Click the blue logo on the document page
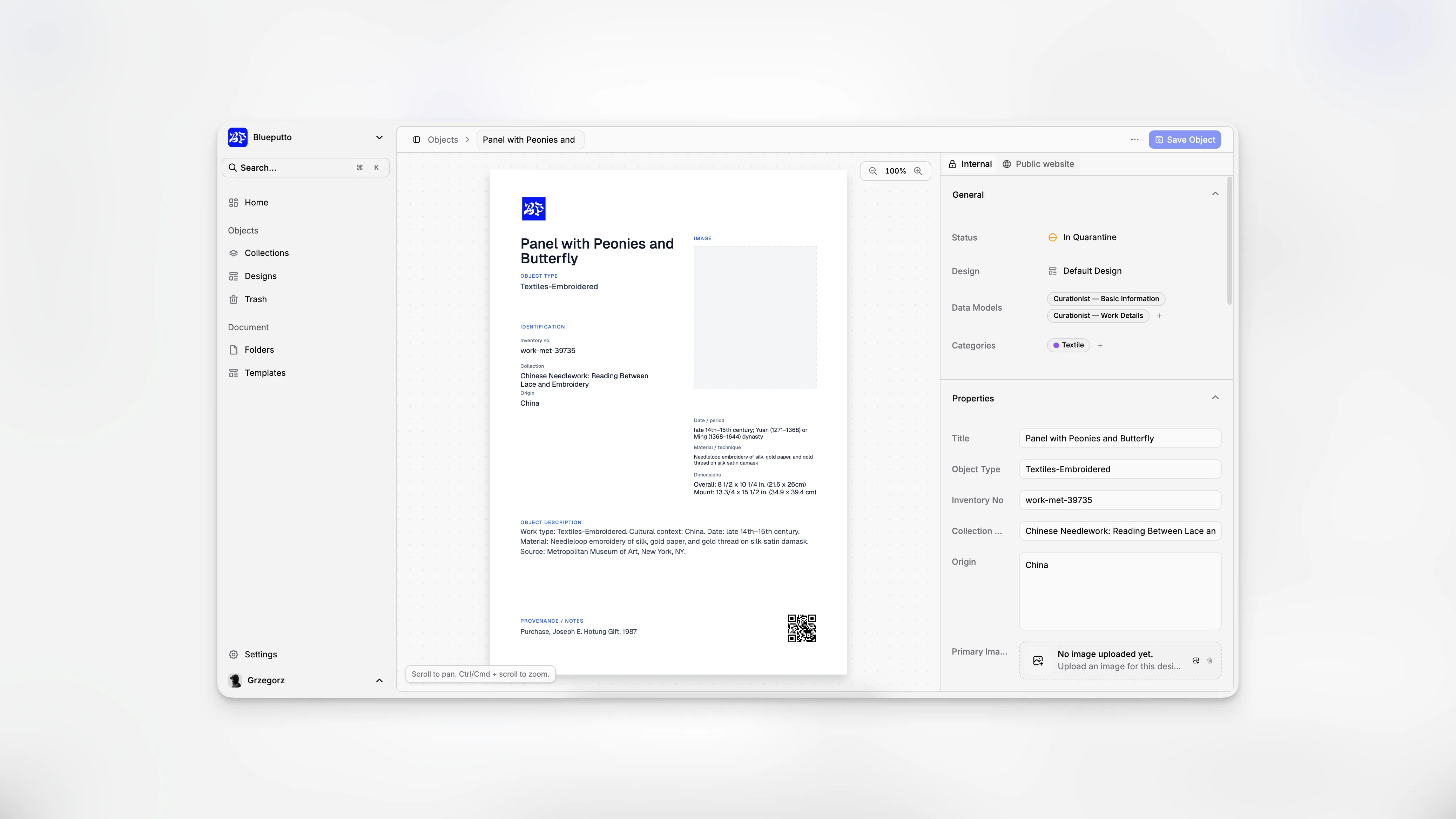1456x819 pixels. coord(534,209)
